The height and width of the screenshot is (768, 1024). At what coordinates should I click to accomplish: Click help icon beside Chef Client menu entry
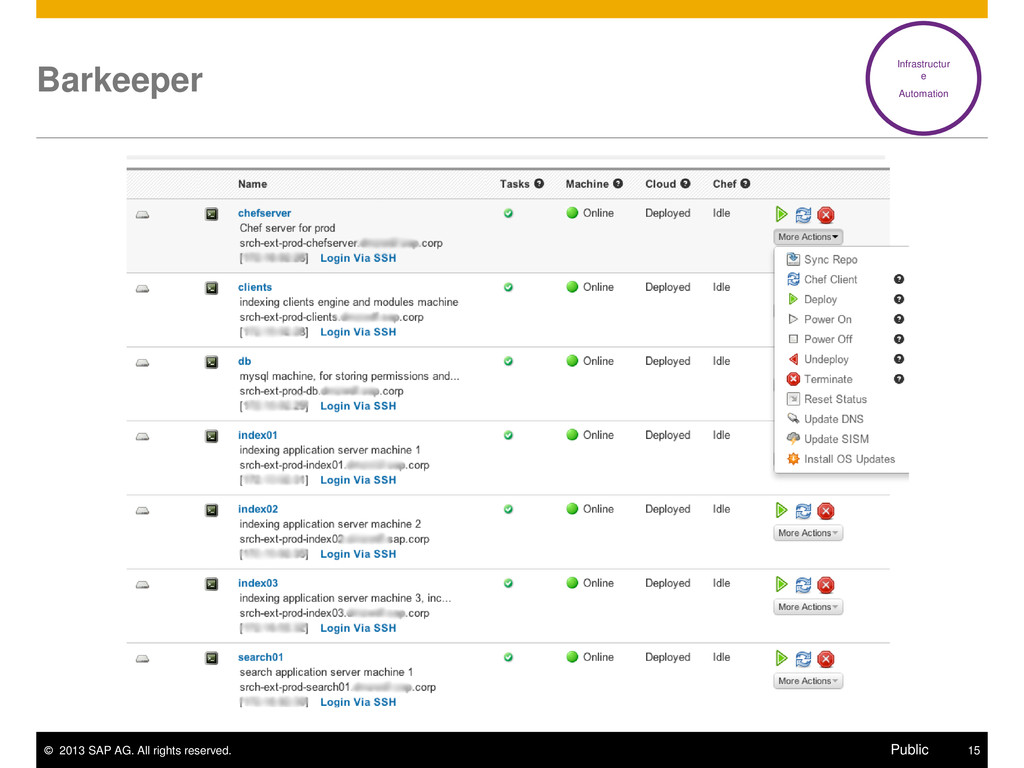(x=899, y=279)
